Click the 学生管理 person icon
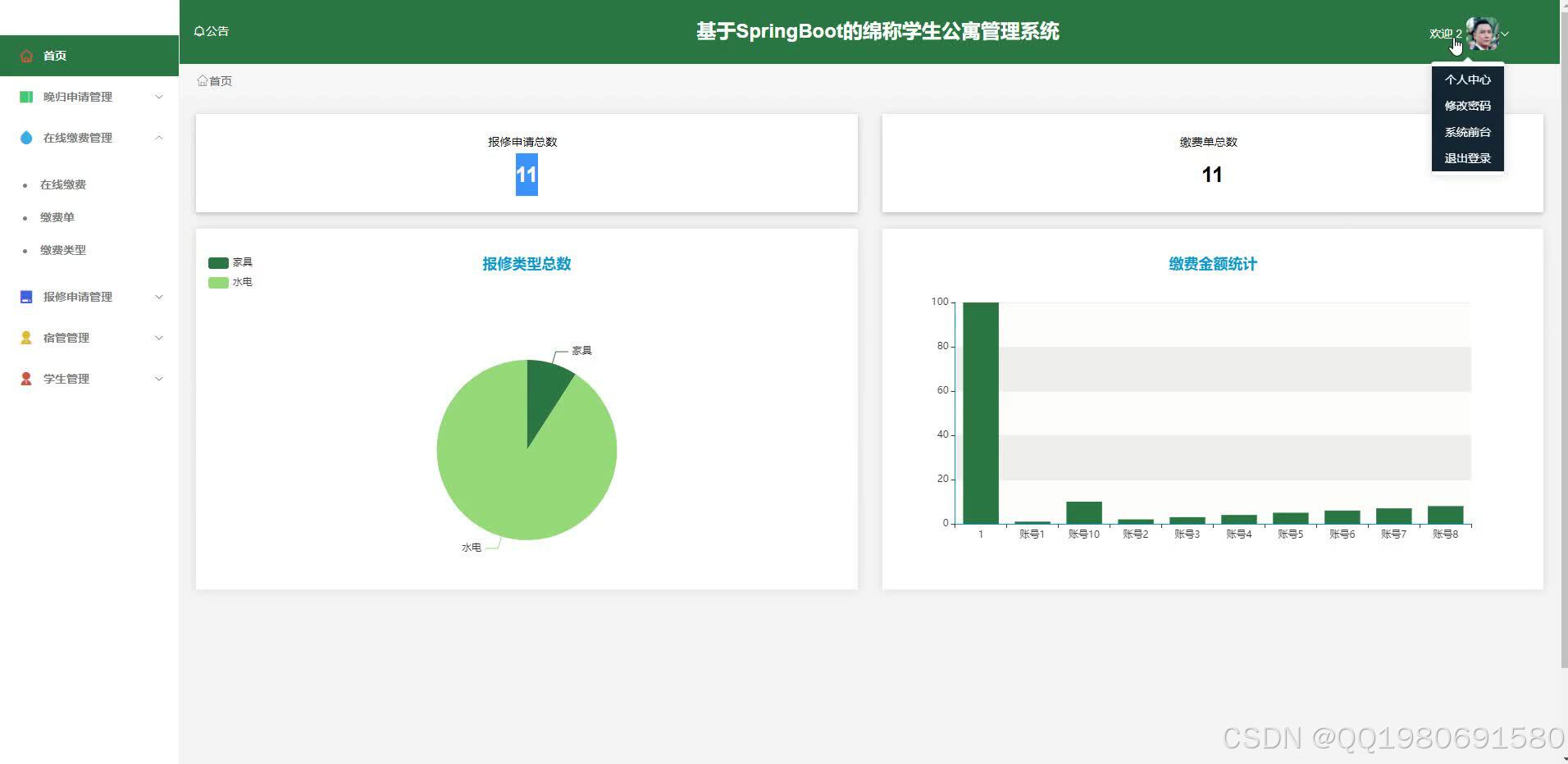This screenshot has width=1568, height=764. click(25, 378)
